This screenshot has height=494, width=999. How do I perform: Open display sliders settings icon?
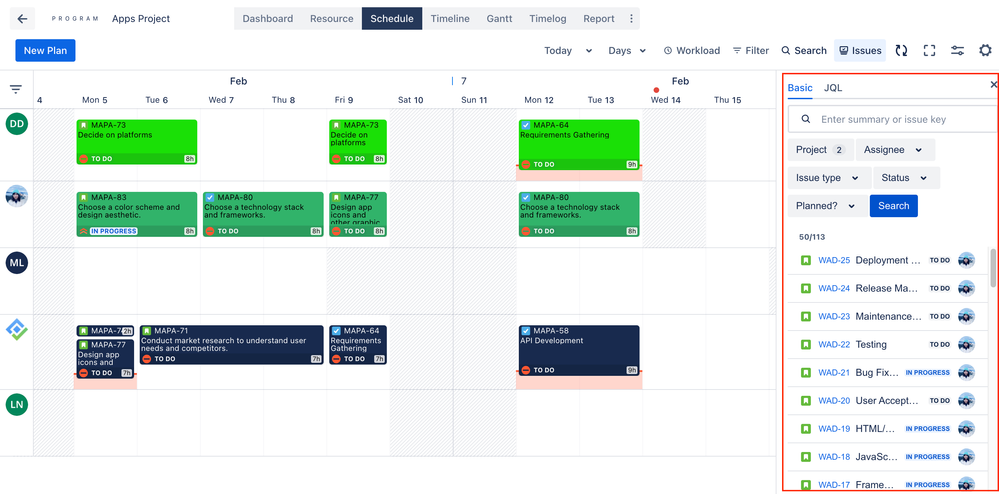pos(958,50)
